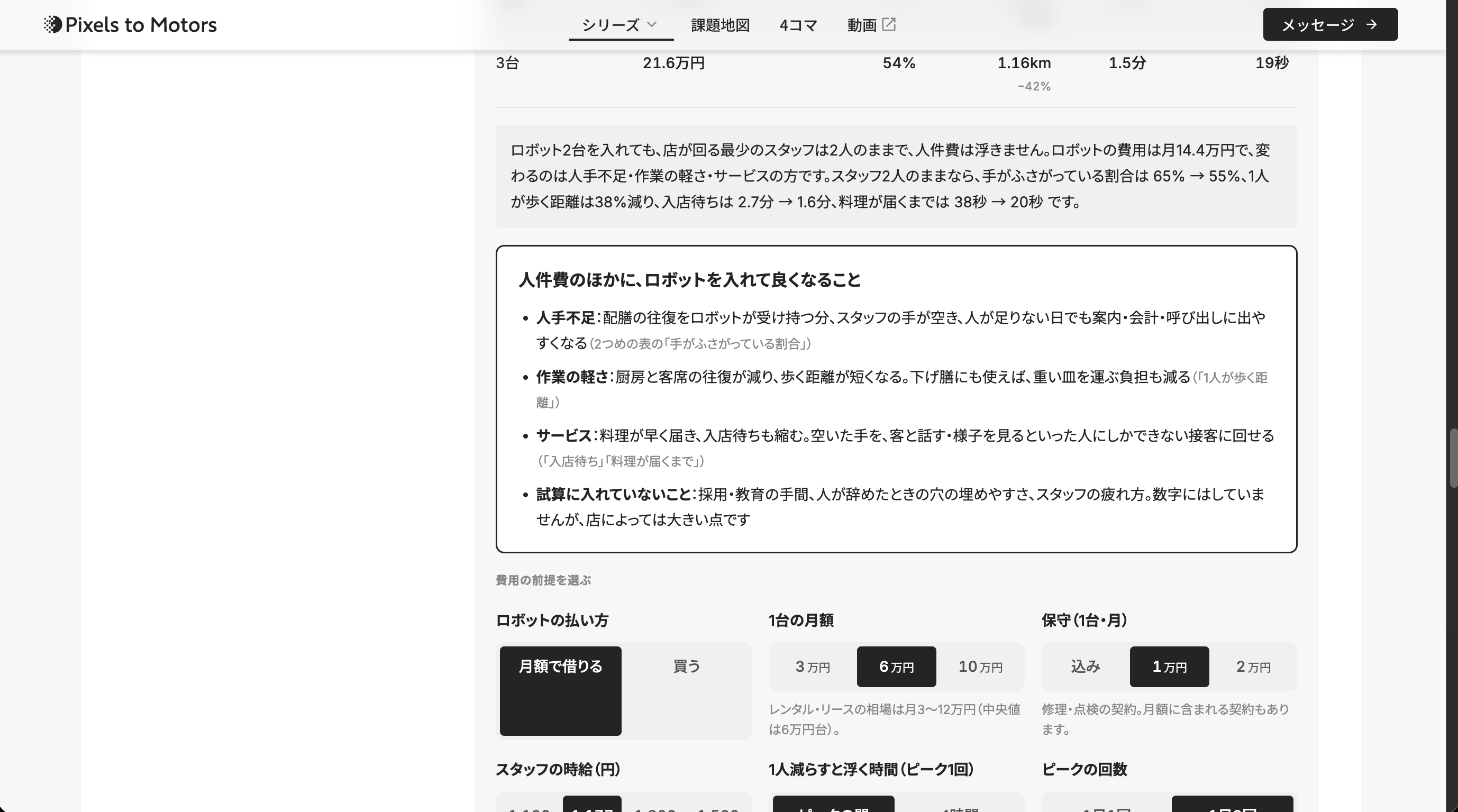This screenshot has height=812, width=1458.
Task: Click heading 人件費のほかに、ロボットを入れて良くなること
Action: 689,279
